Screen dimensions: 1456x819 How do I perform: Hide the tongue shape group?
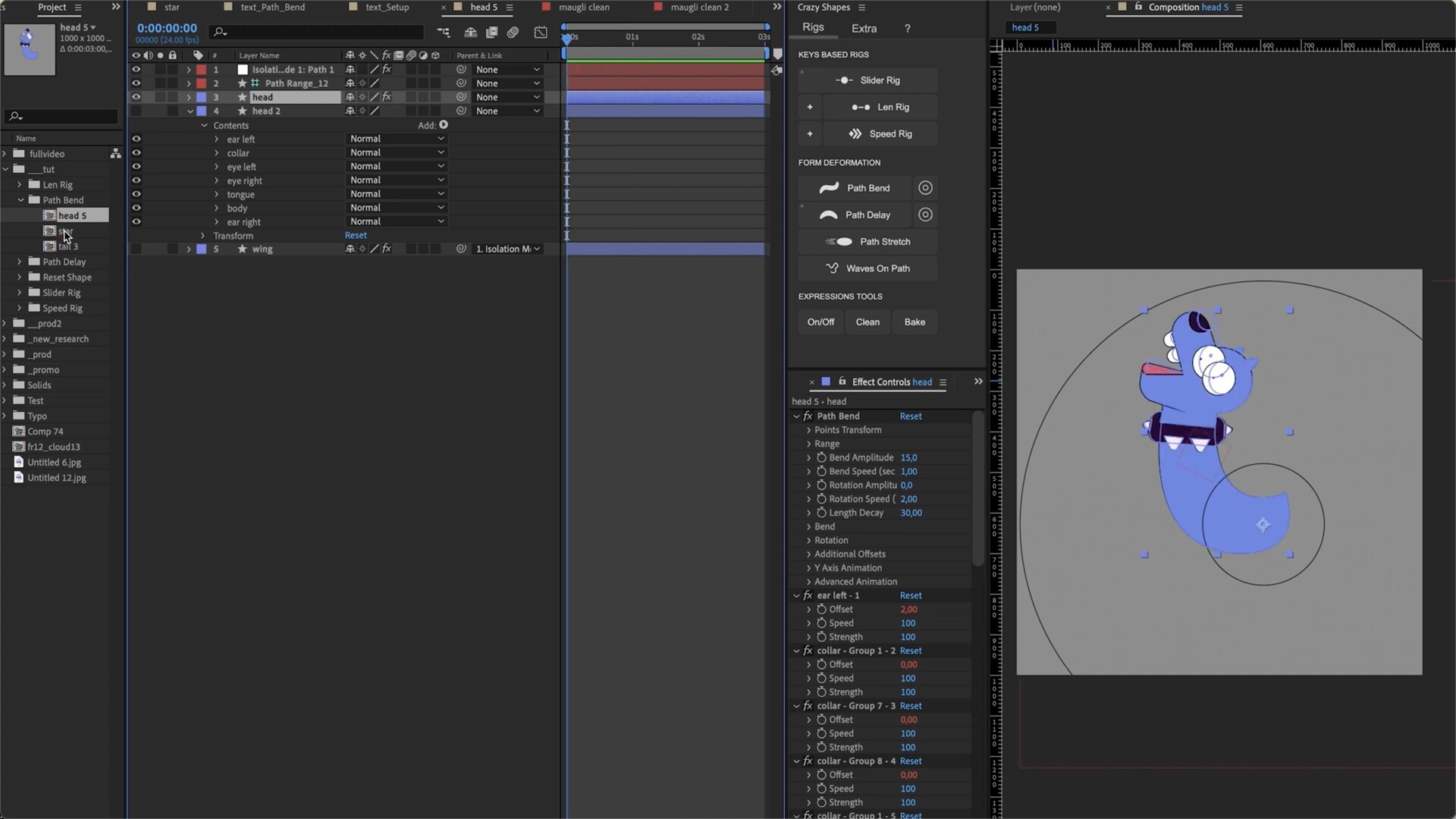[x=136, y=194]
